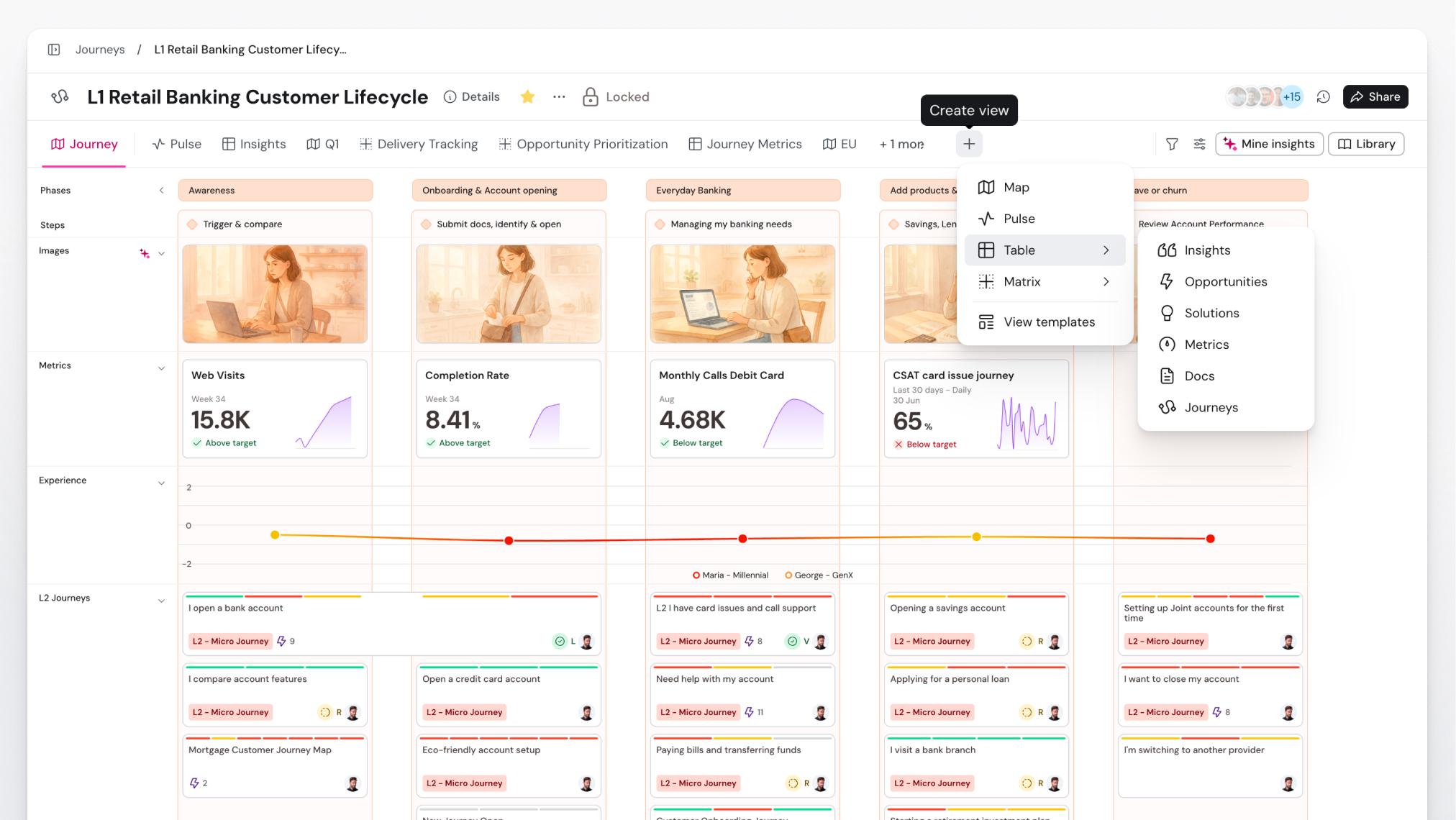Open the view settings sliders icon
1456x820 pixels.
tap(1199, 144)
